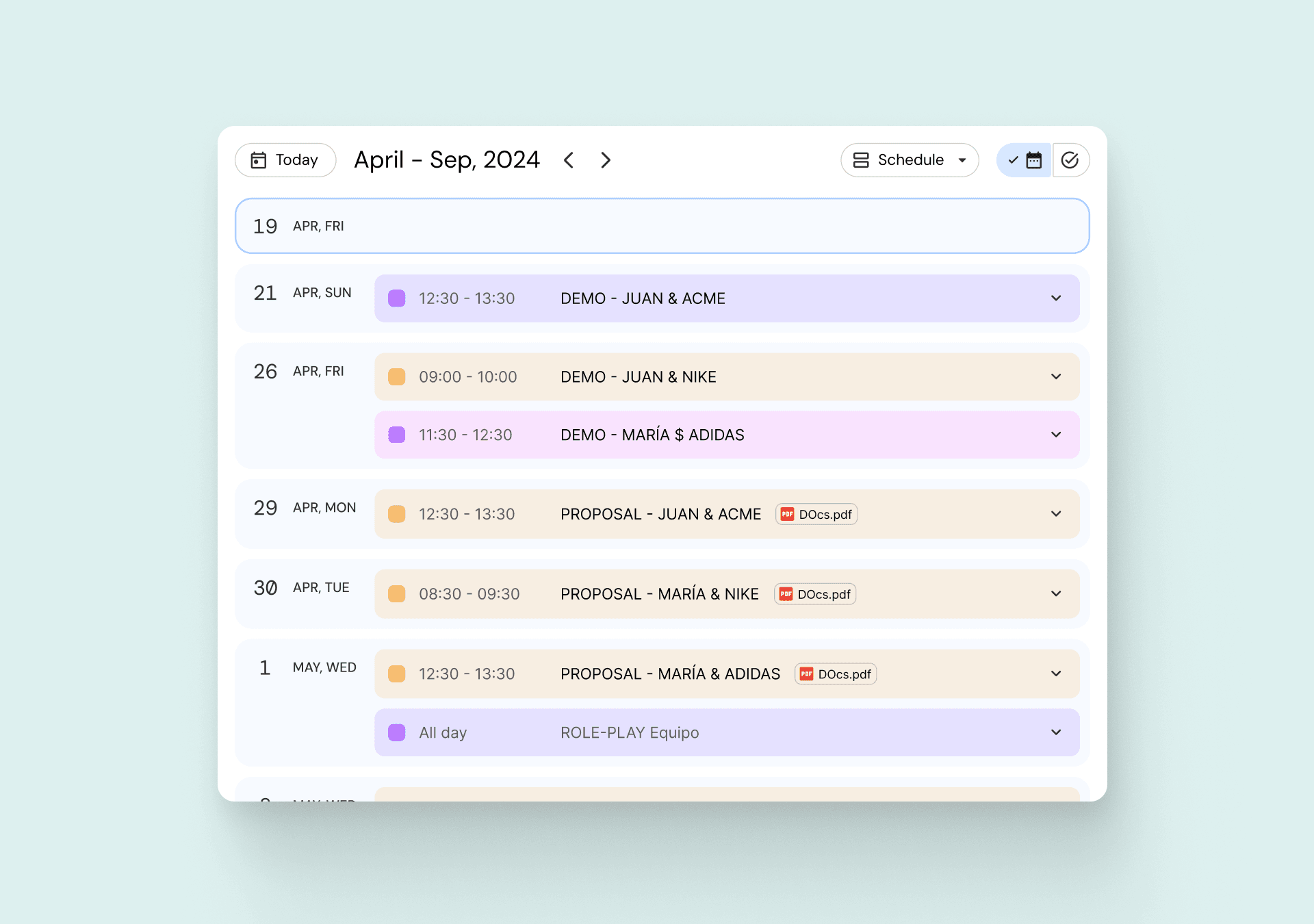
Task: Click the PDF icon in the Juan & Acme proposal
Action: click(787, 514)
